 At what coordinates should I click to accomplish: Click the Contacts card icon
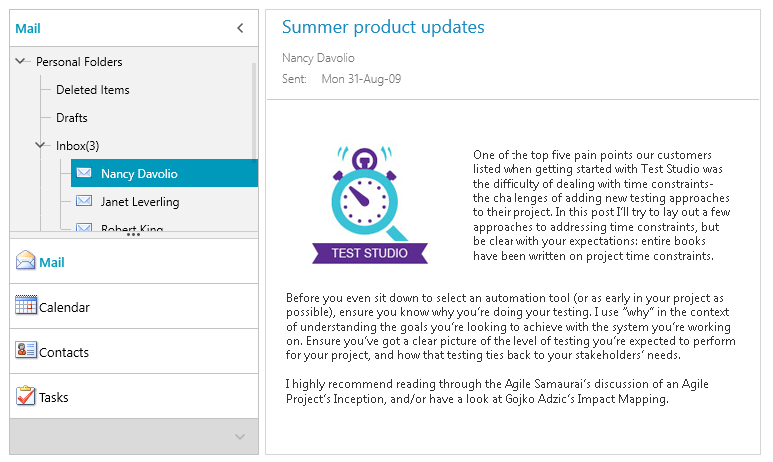coord(26,351)
